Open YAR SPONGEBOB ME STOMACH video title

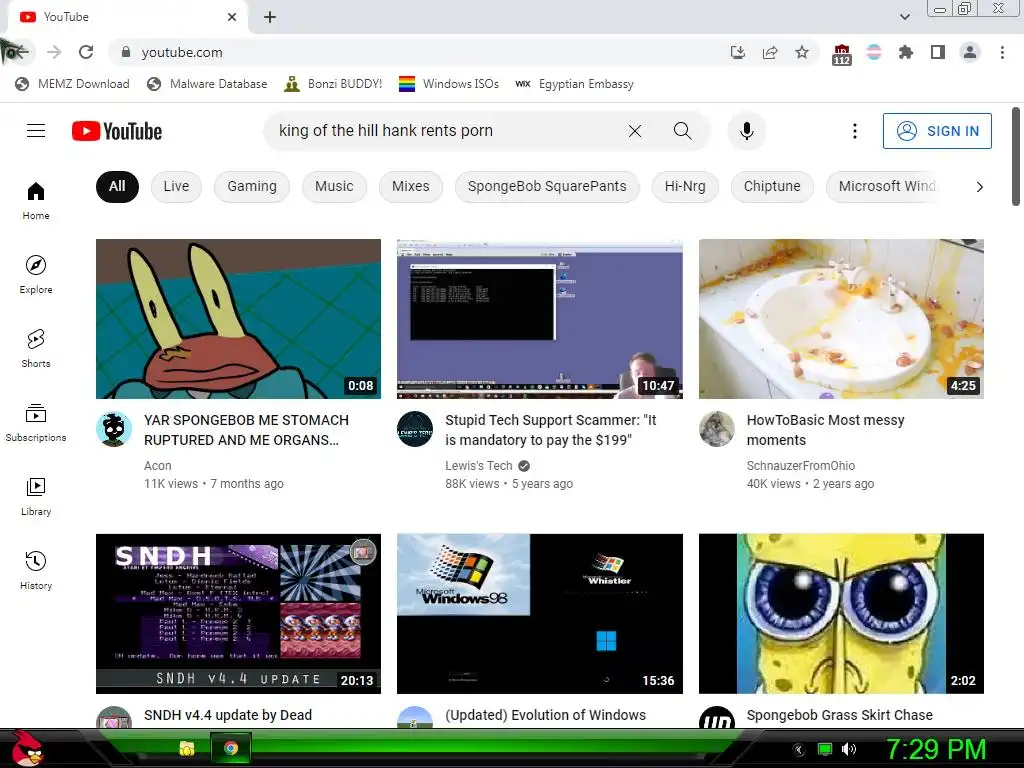[x=246, y=430]
